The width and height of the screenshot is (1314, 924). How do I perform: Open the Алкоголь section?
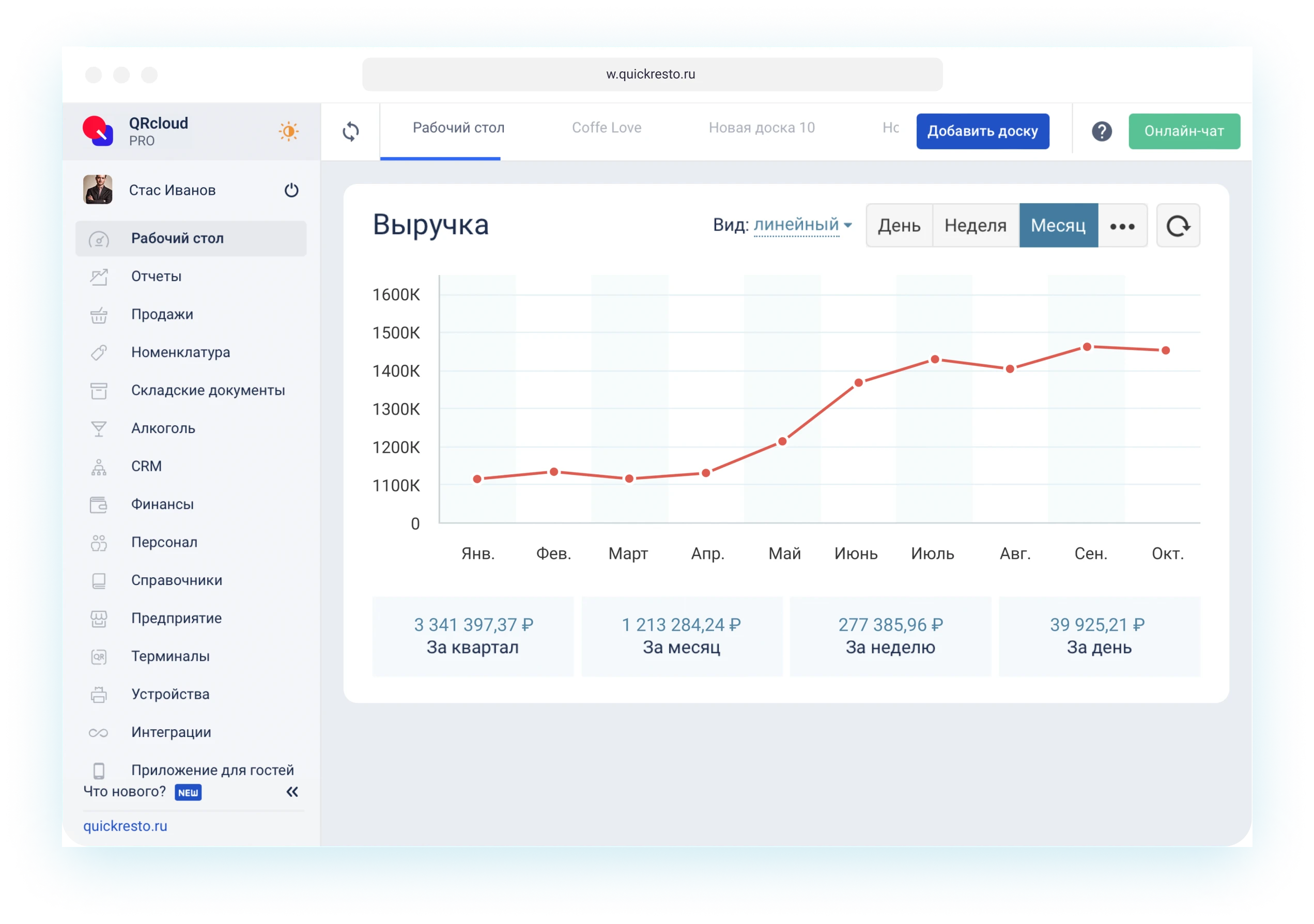coord(163,428)
